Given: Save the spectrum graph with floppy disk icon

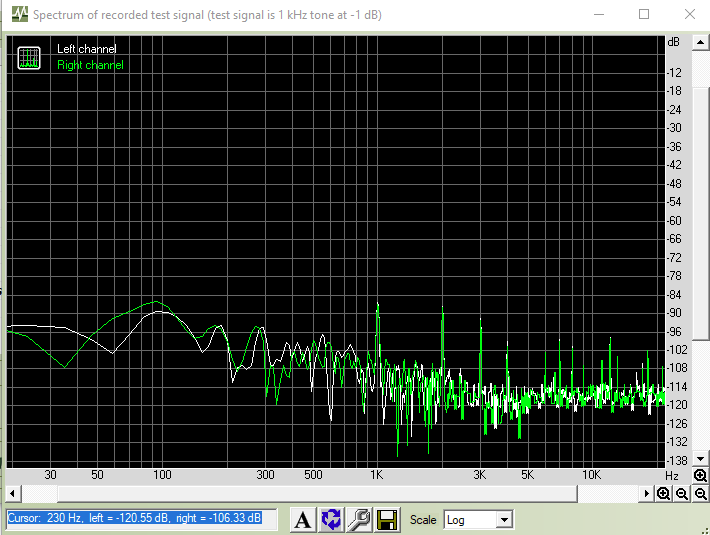Looking at the screenshot, I should 388,519.
